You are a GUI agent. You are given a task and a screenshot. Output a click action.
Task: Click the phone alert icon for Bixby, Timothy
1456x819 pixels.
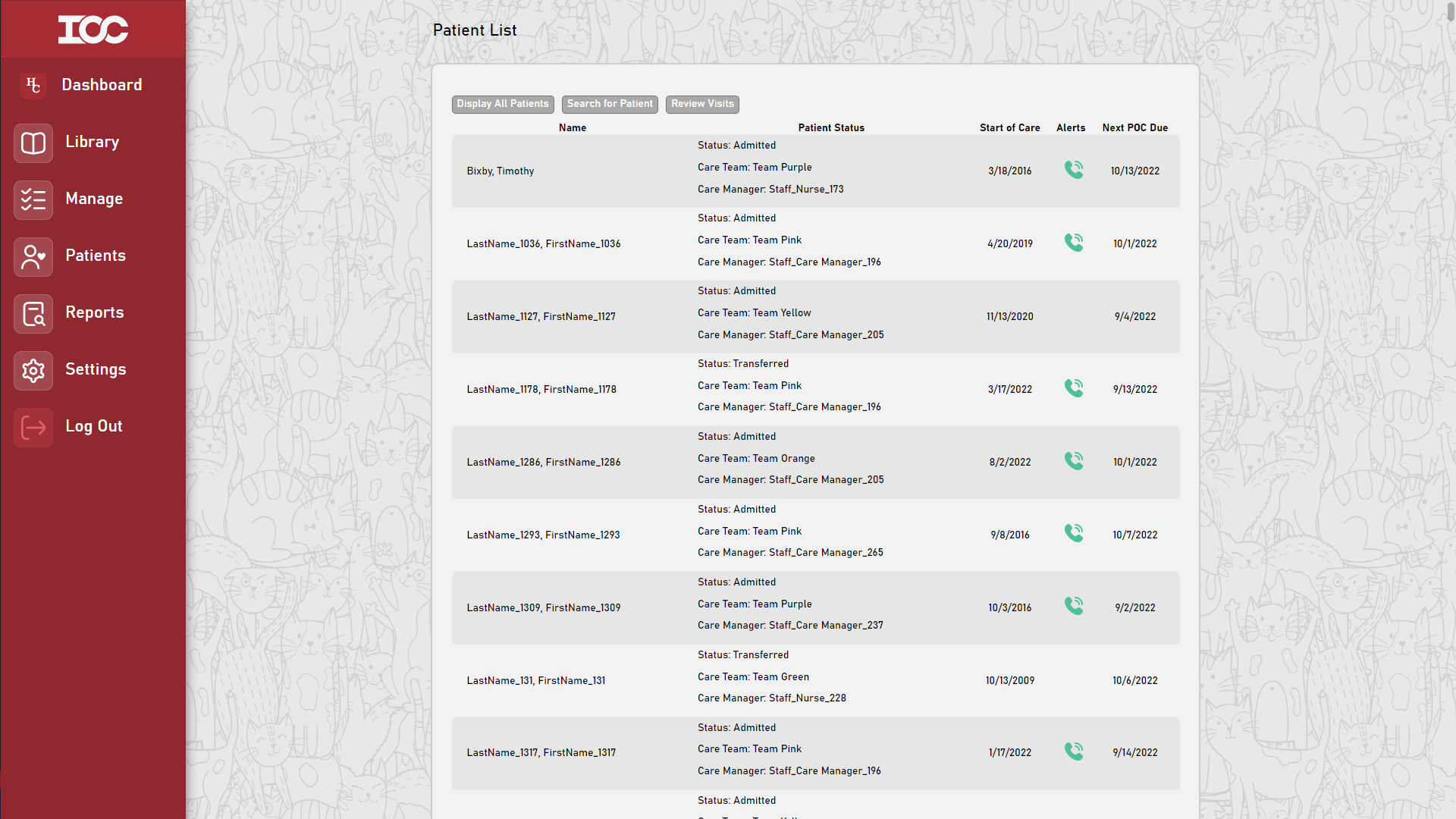(1074, 169)
